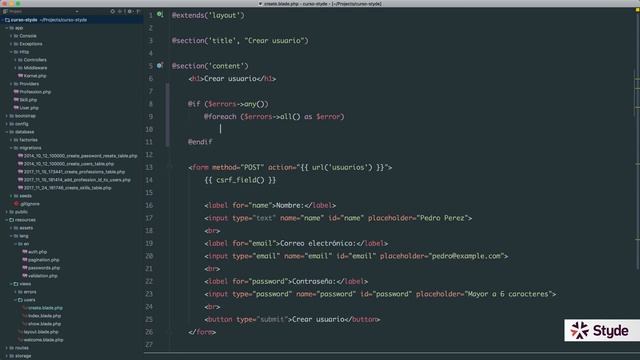Expand the config folder
The image size is (640, 360).
coord(7,124)
